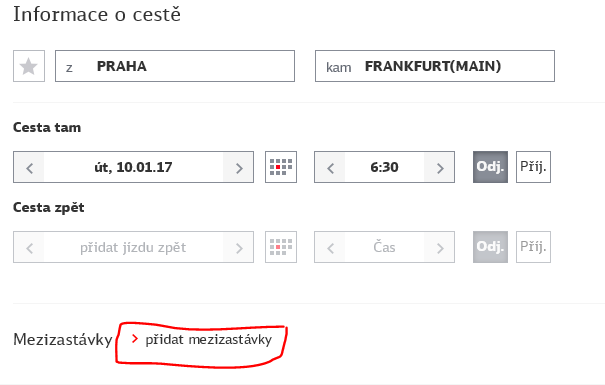The height and width of the screenshot is (385, 605).
Task: Go to previous outbound date
Action: [29, 167]
